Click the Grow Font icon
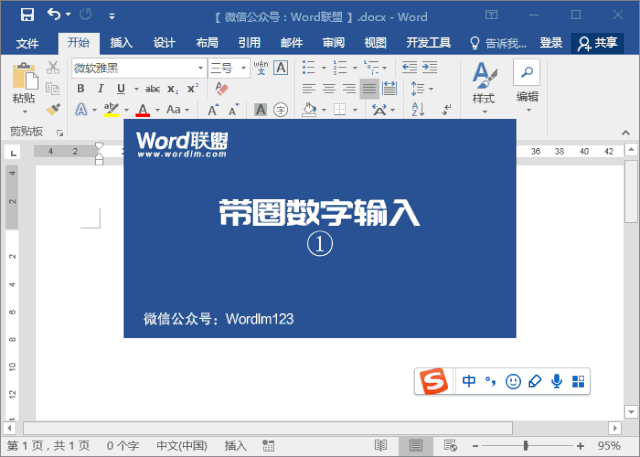The height and width of the screenshot is (457, 640). click(x=213, y=110)
